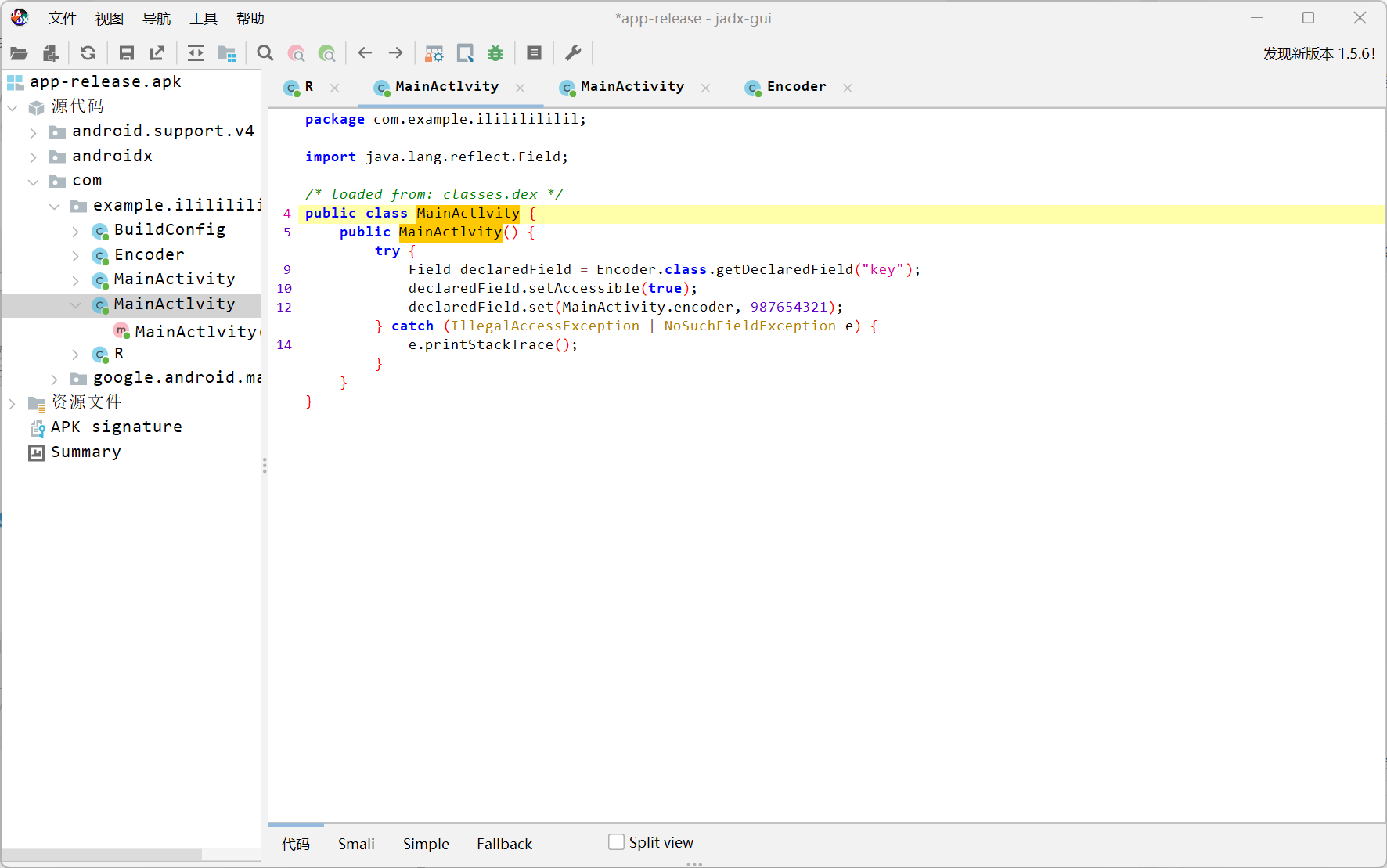
Task: Enable the Split view checkbox
Action: point(617,842)
